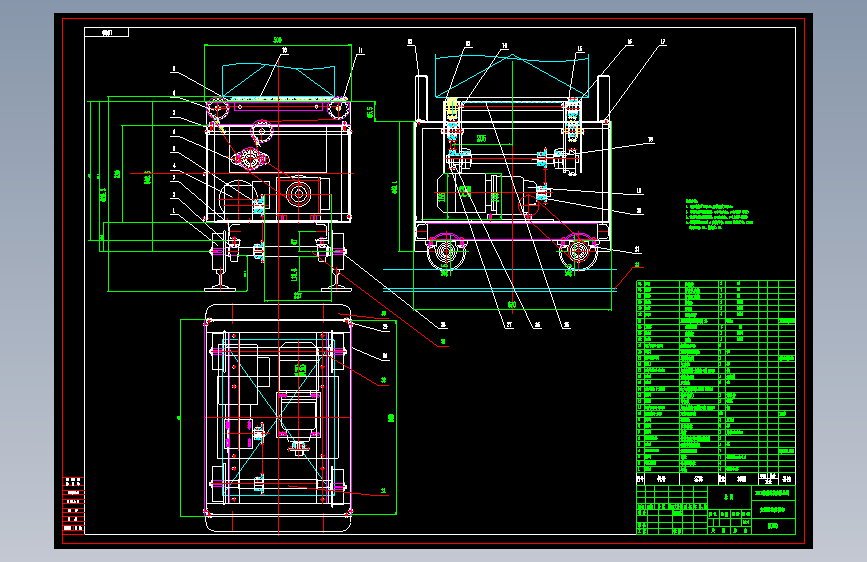Image resolution: width=867 pixels, height=562 pixels.
Task: Click the green technical notes text block
Action: point(719,215)
